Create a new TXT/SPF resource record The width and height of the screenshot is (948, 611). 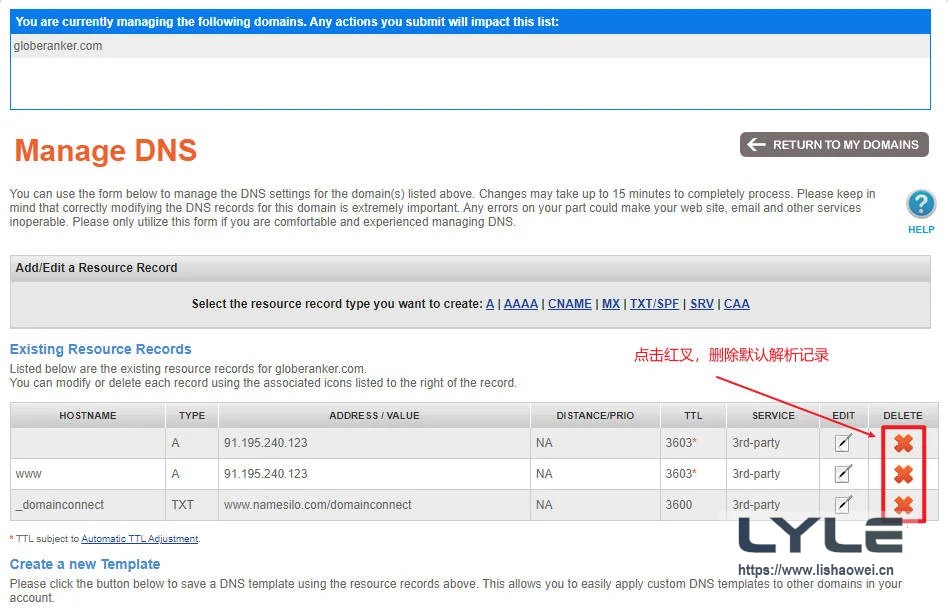[654, 304]
